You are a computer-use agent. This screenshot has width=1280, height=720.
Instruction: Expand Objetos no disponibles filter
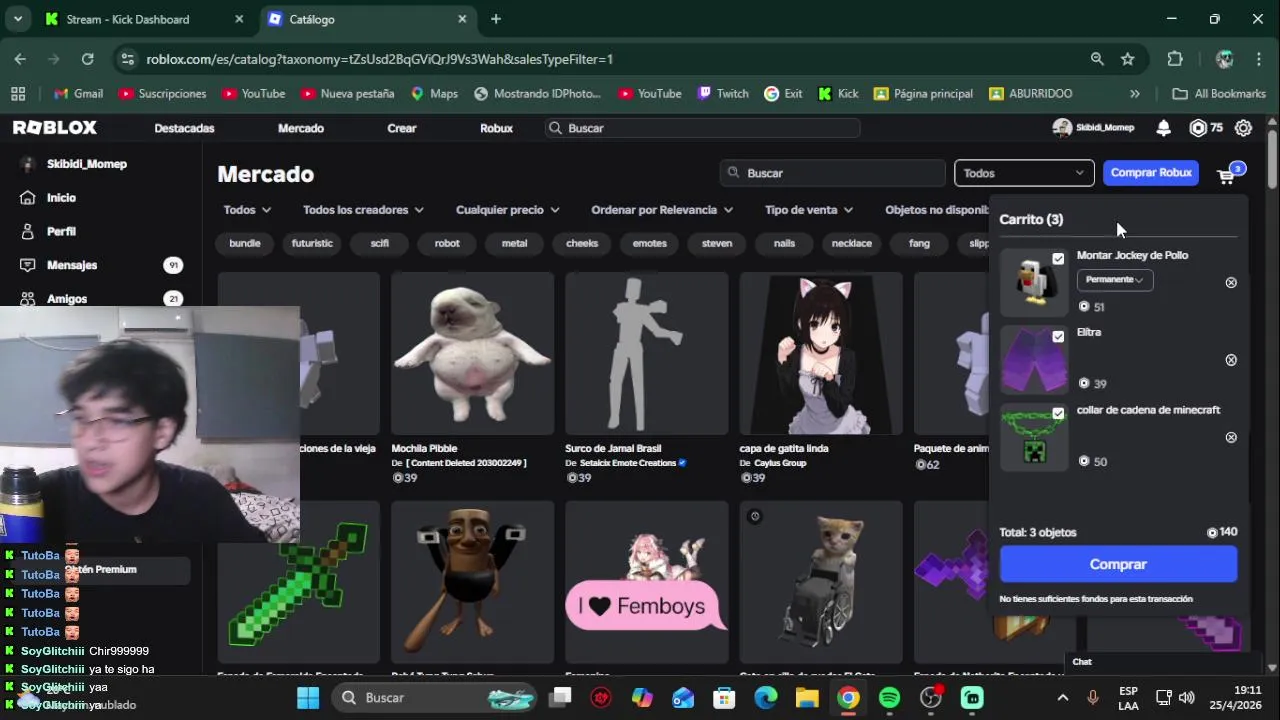(x=937, y=210)
